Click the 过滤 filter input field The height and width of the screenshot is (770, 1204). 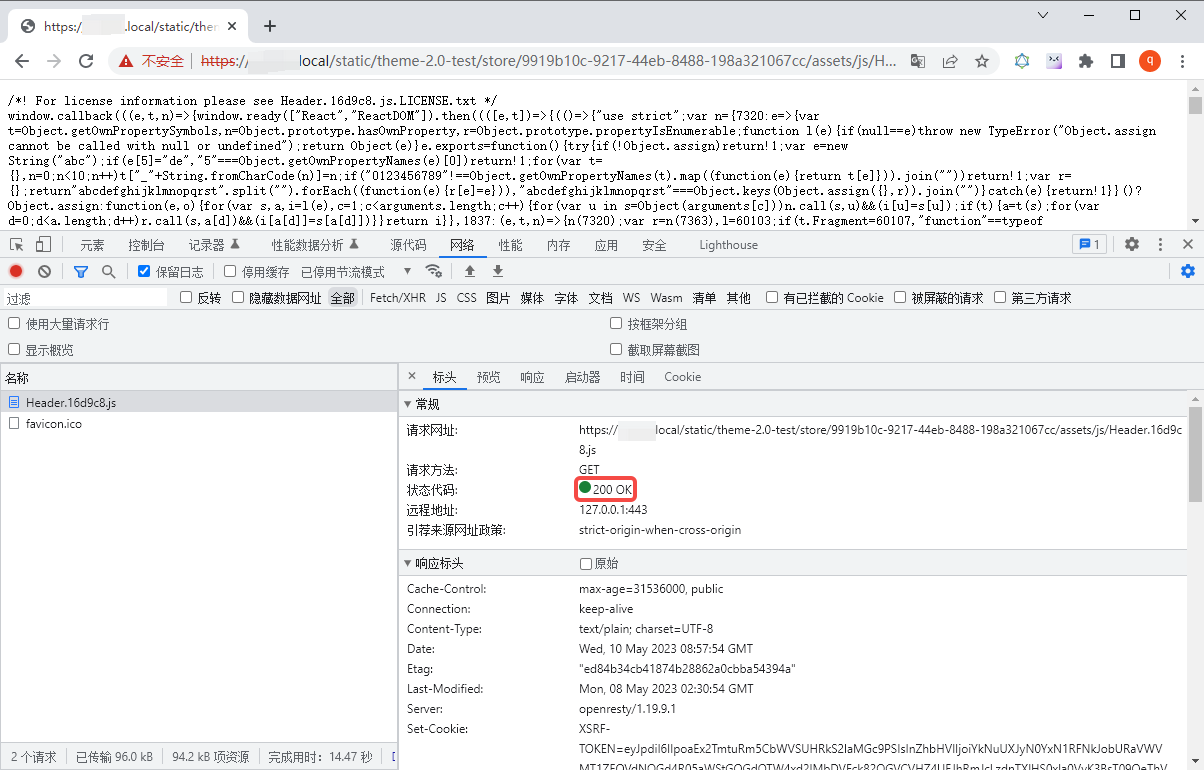[x=85, y=297]
